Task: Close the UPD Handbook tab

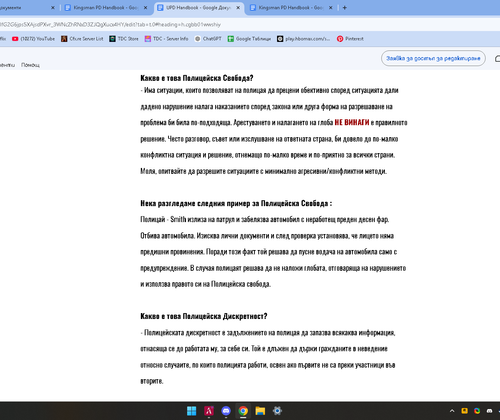Action: pyautogui.click(x=238, y=8)
